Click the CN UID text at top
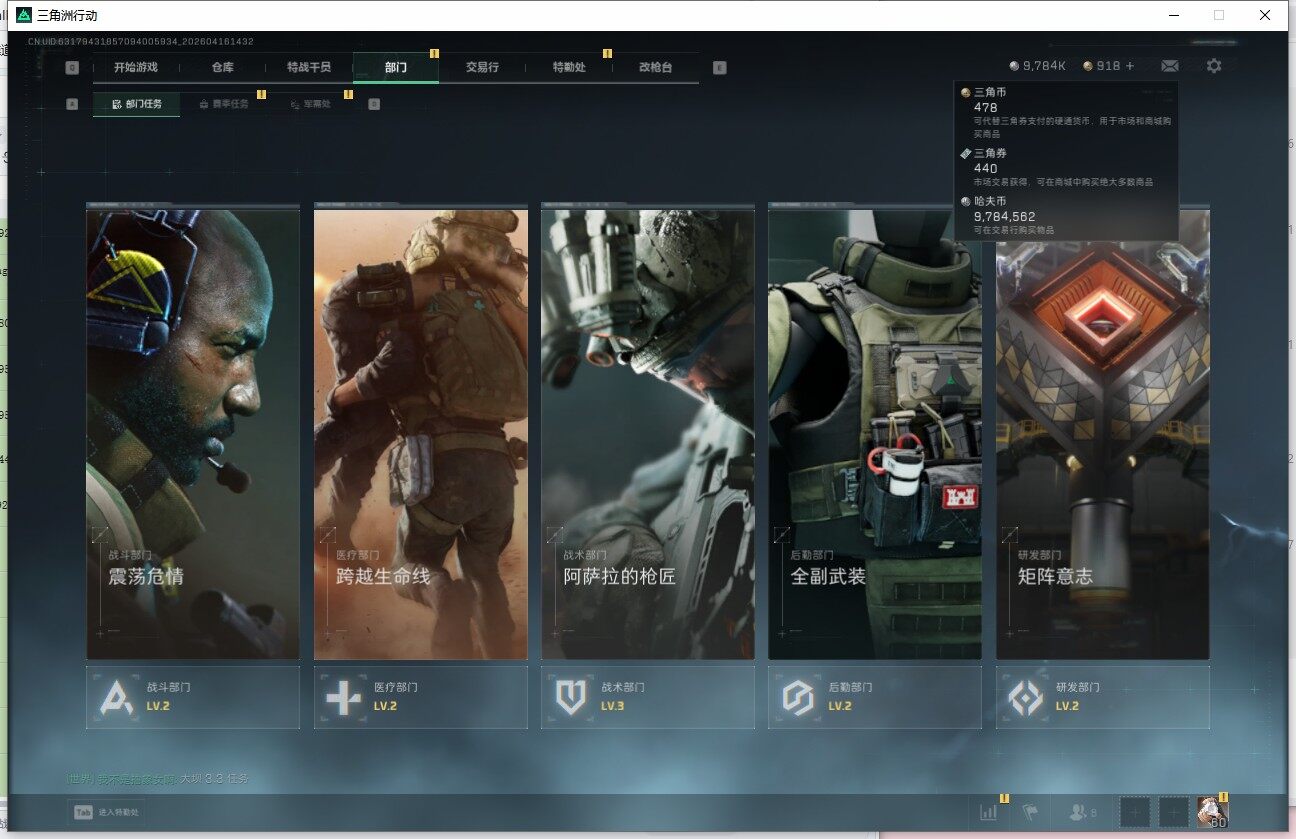The width and height of the screenshot is (1296, 839). [x=141, y=41]
